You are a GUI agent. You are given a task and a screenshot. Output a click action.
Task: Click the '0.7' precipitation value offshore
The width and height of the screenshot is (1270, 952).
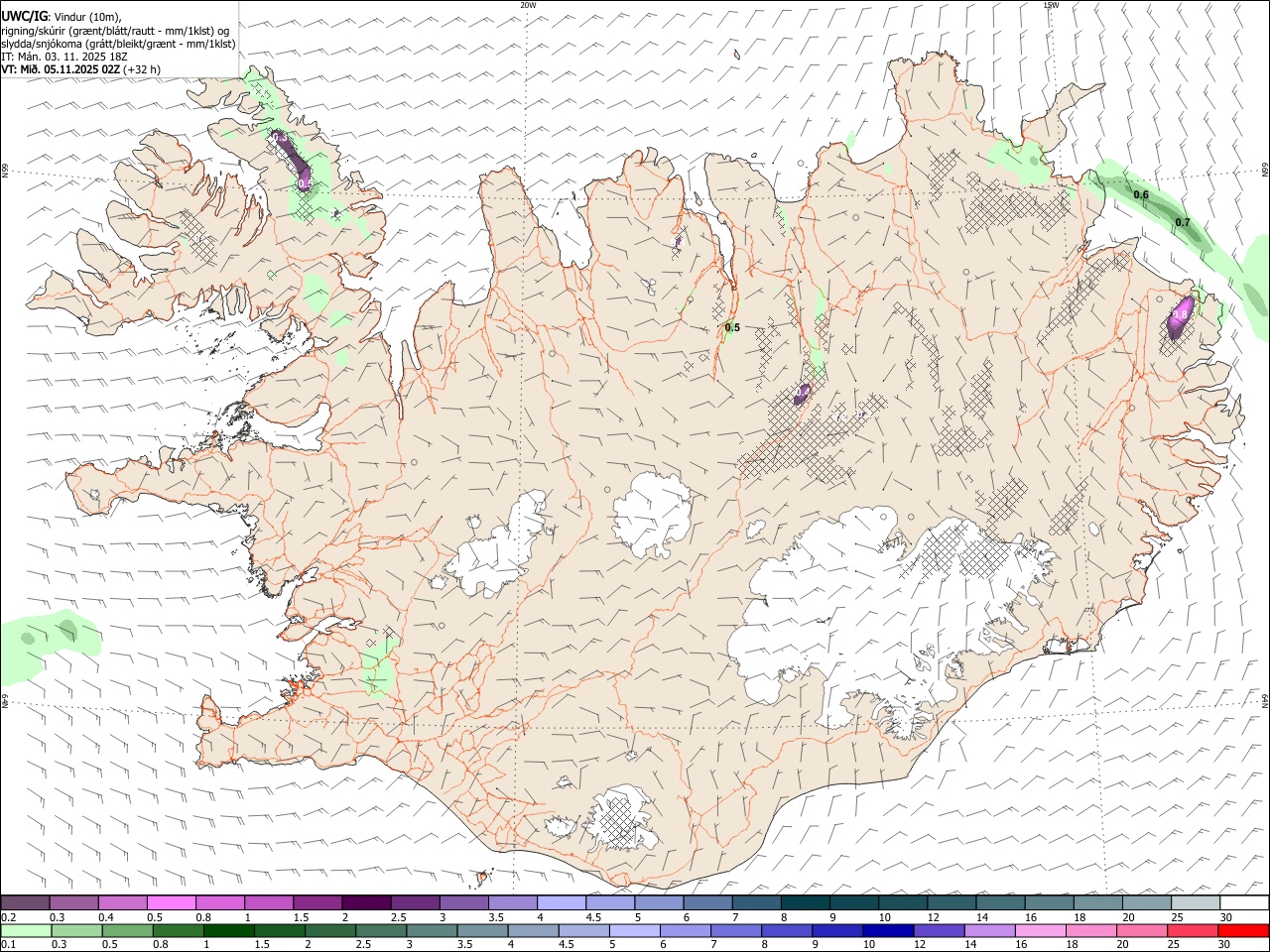(1183, 223)
